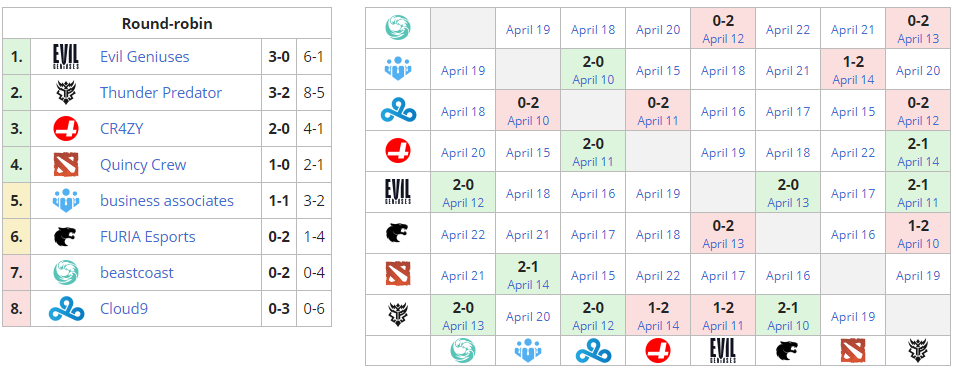Click the business associates team link
Viewport: 956px width, 373px height.
[167, 201]
